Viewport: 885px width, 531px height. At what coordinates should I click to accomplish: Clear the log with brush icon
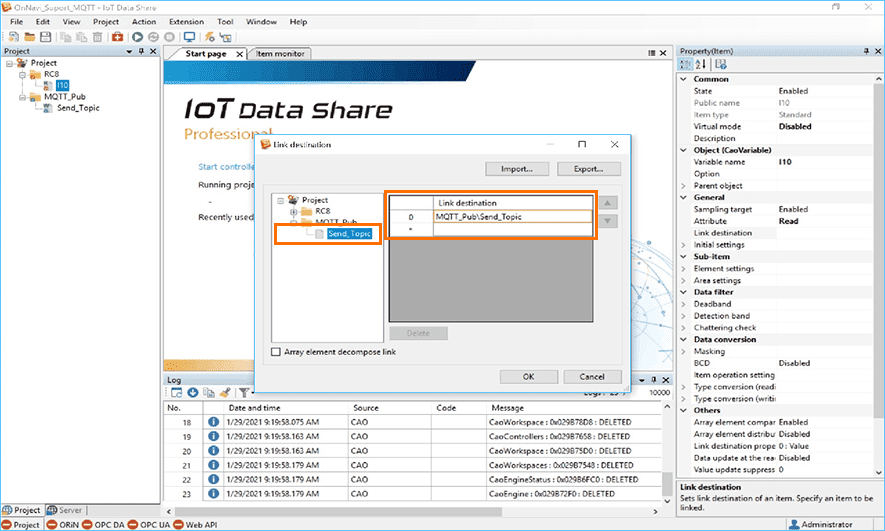pyautogui.click(x=225, y=393)
